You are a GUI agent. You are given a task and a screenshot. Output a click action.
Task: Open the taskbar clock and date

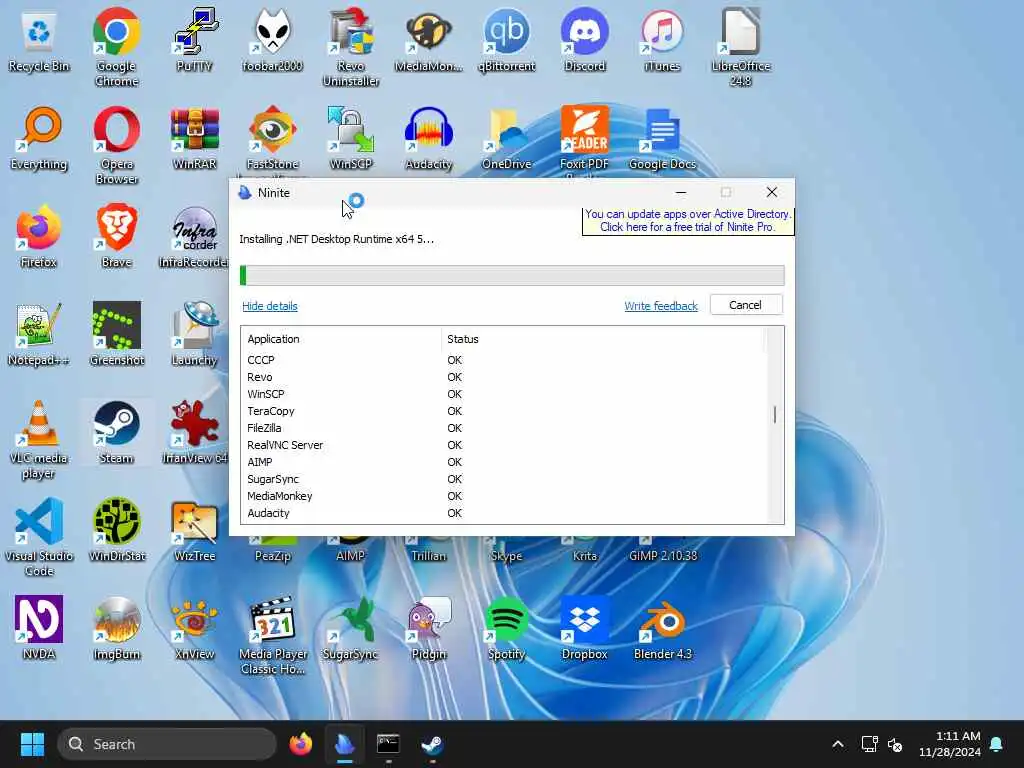[x=950, y=744]
